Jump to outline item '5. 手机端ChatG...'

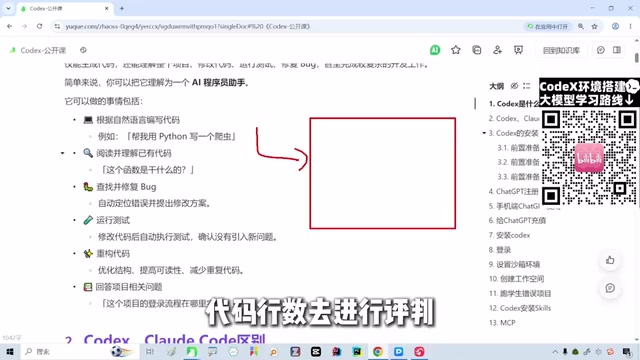click(514, 206)
